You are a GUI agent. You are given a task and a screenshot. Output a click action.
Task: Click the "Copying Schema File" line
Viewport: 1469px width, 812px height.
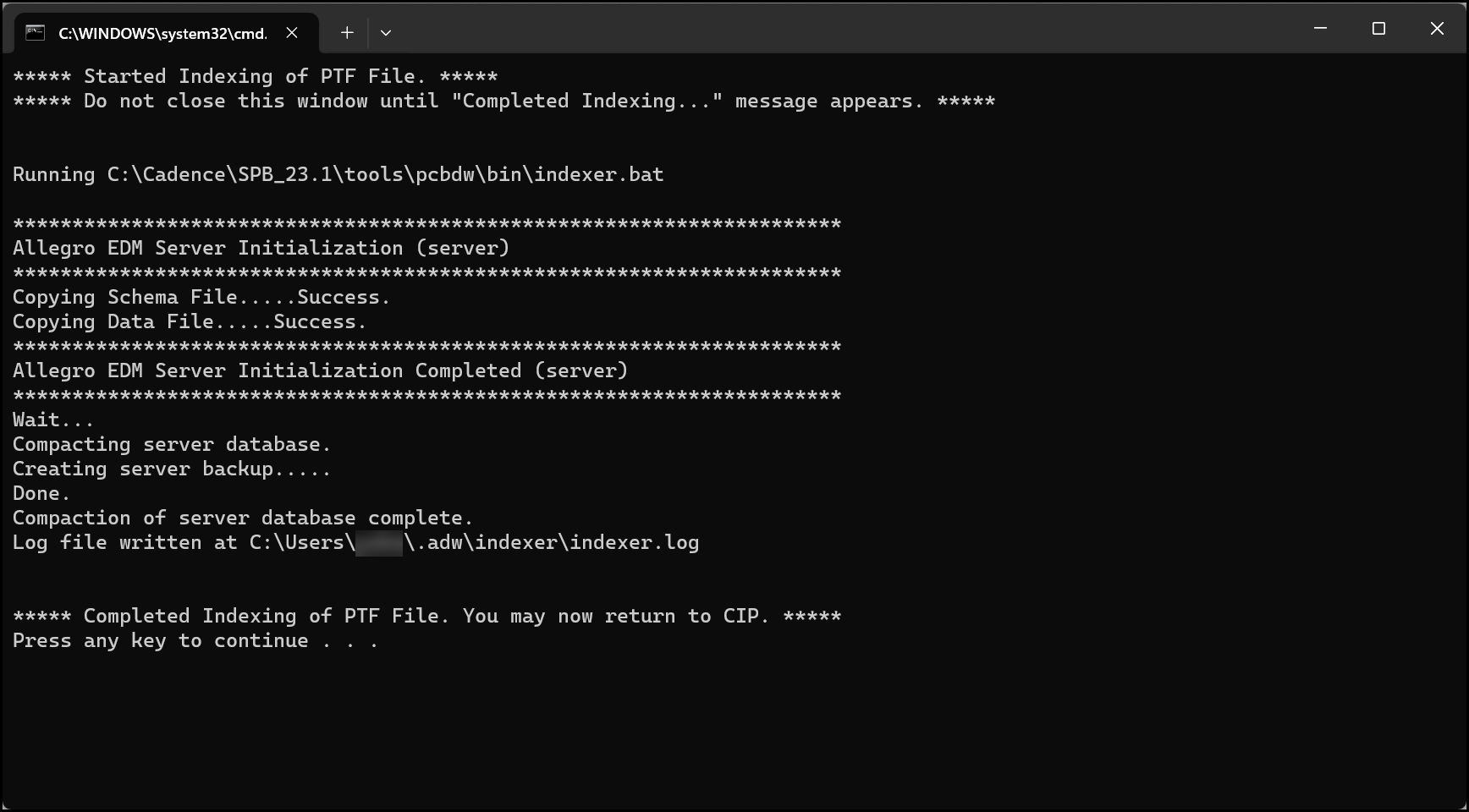point(201,298)
